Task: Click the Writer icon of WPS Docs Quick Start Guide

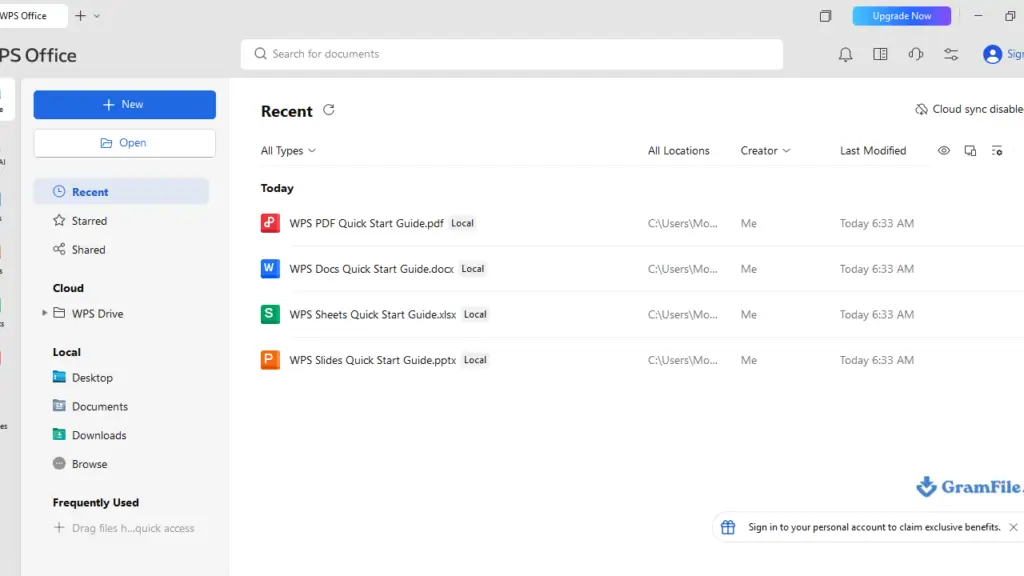Action: click(x=270, y=269)
